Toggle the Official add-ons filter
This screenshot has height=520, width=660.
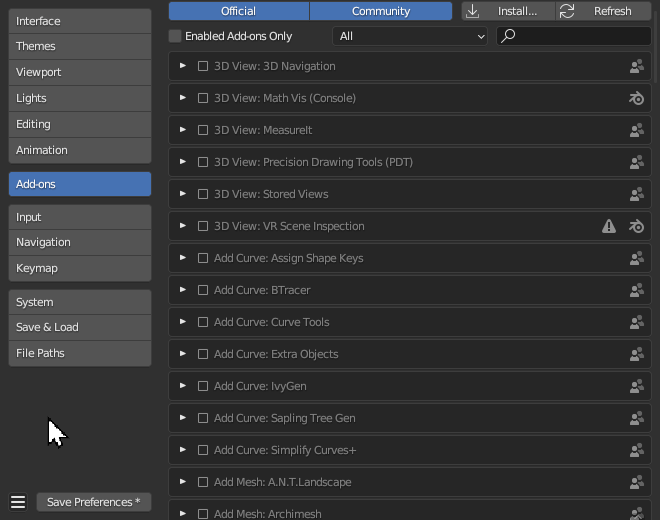pos(239,11)
